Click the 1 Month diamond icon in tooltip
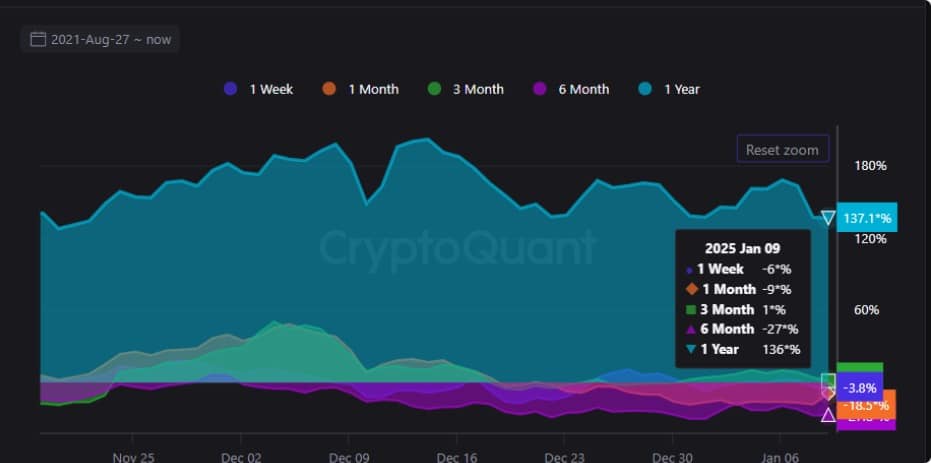Screen dimensions: 931x463 (x=689, y=289)
